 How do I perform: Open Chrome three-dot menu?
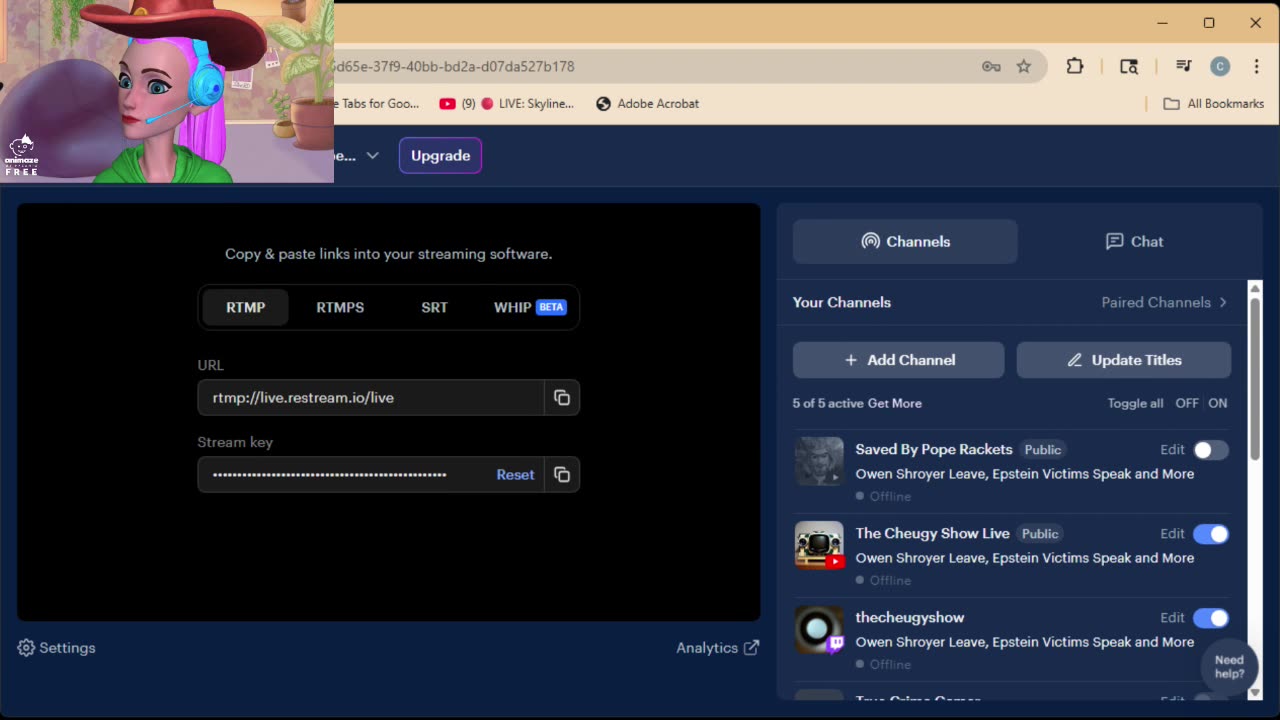pyautogui.click(x=1256, y=66)
